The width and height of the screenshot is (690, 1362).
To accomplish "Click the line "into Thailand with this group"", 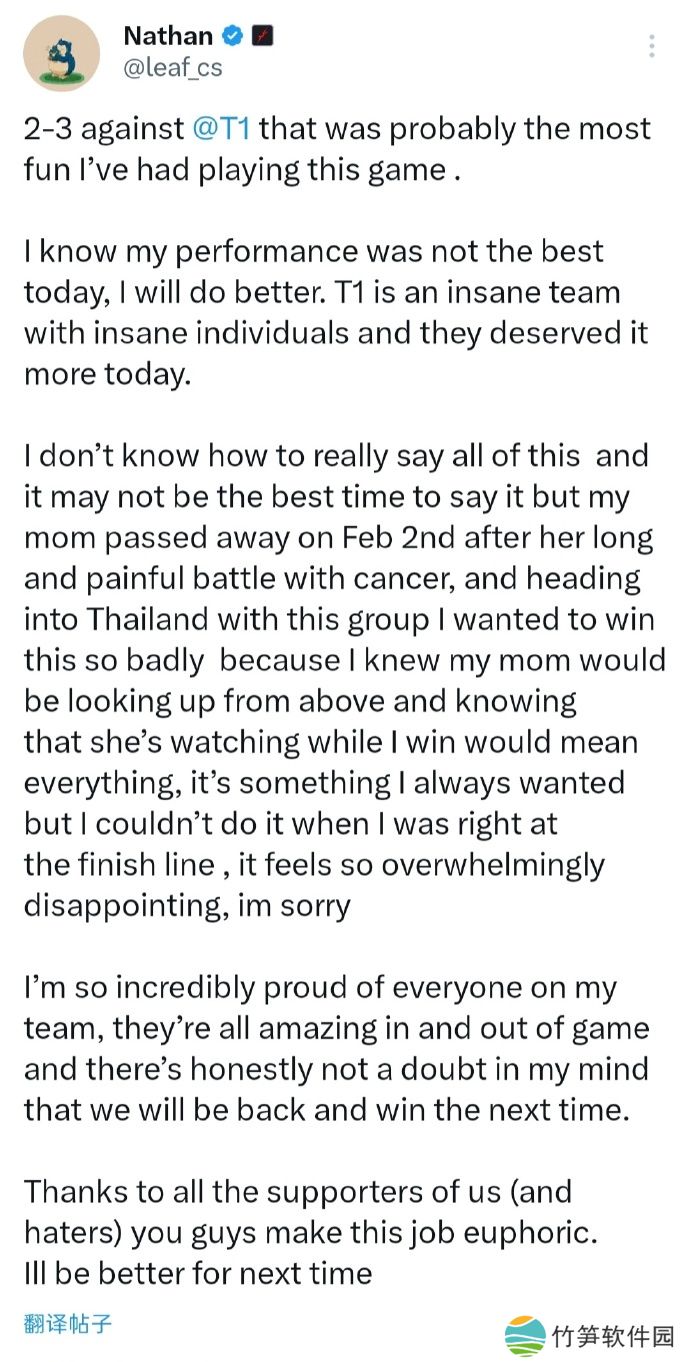I will click(x=339, y=620).
